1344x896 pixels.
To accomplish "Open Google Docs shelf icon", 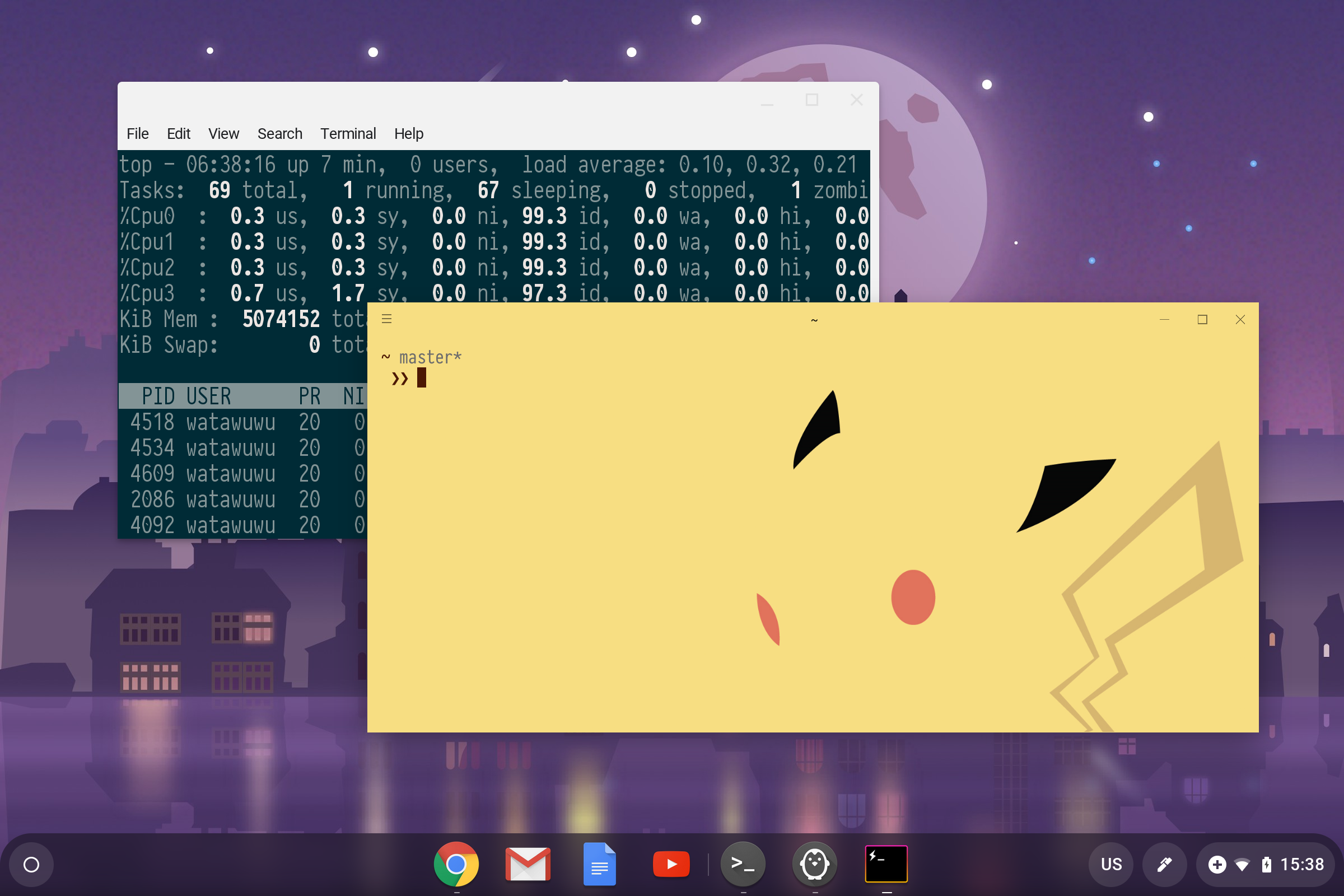I will point(599,864).
